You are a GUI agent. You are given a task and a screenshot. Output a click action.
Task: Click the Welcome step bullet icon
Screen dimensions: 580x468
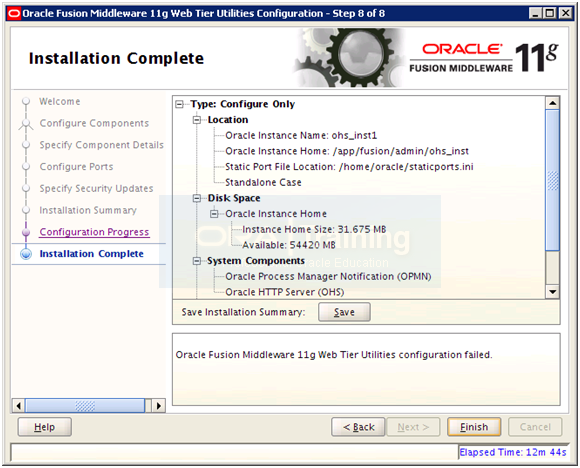(26, 101)
